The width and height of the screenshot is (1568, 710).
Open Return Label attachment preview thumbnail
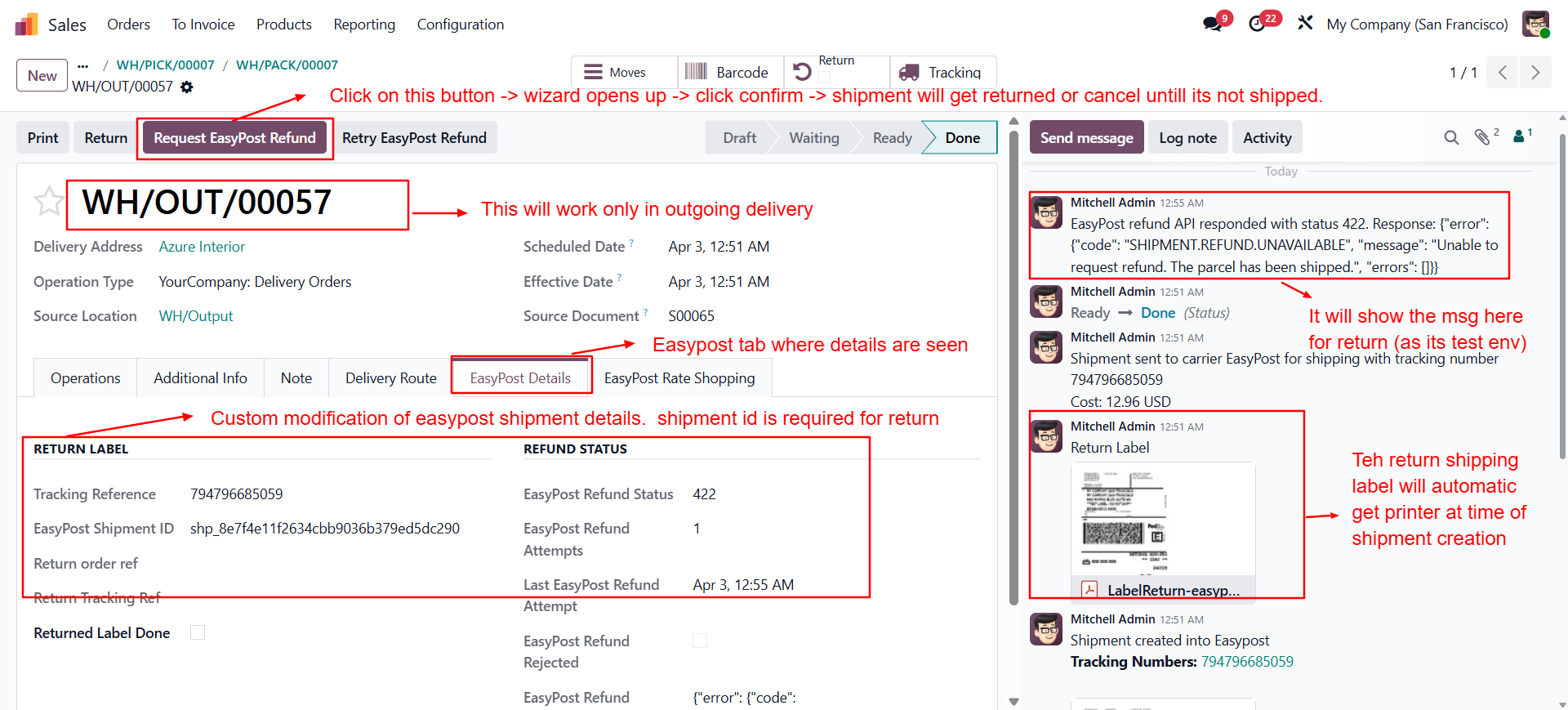(1163, 519)
